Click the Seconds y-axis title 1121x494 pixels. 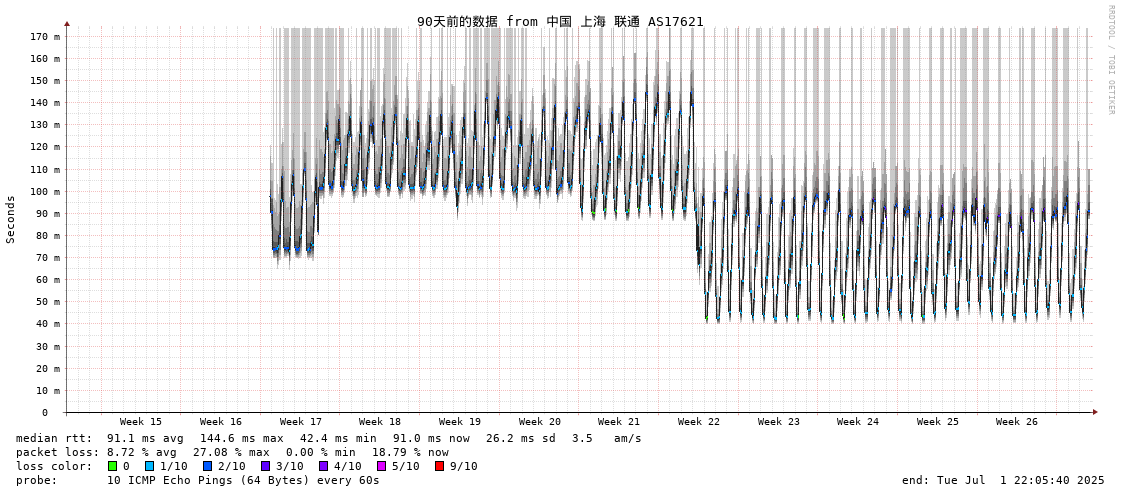pos(11,219)
